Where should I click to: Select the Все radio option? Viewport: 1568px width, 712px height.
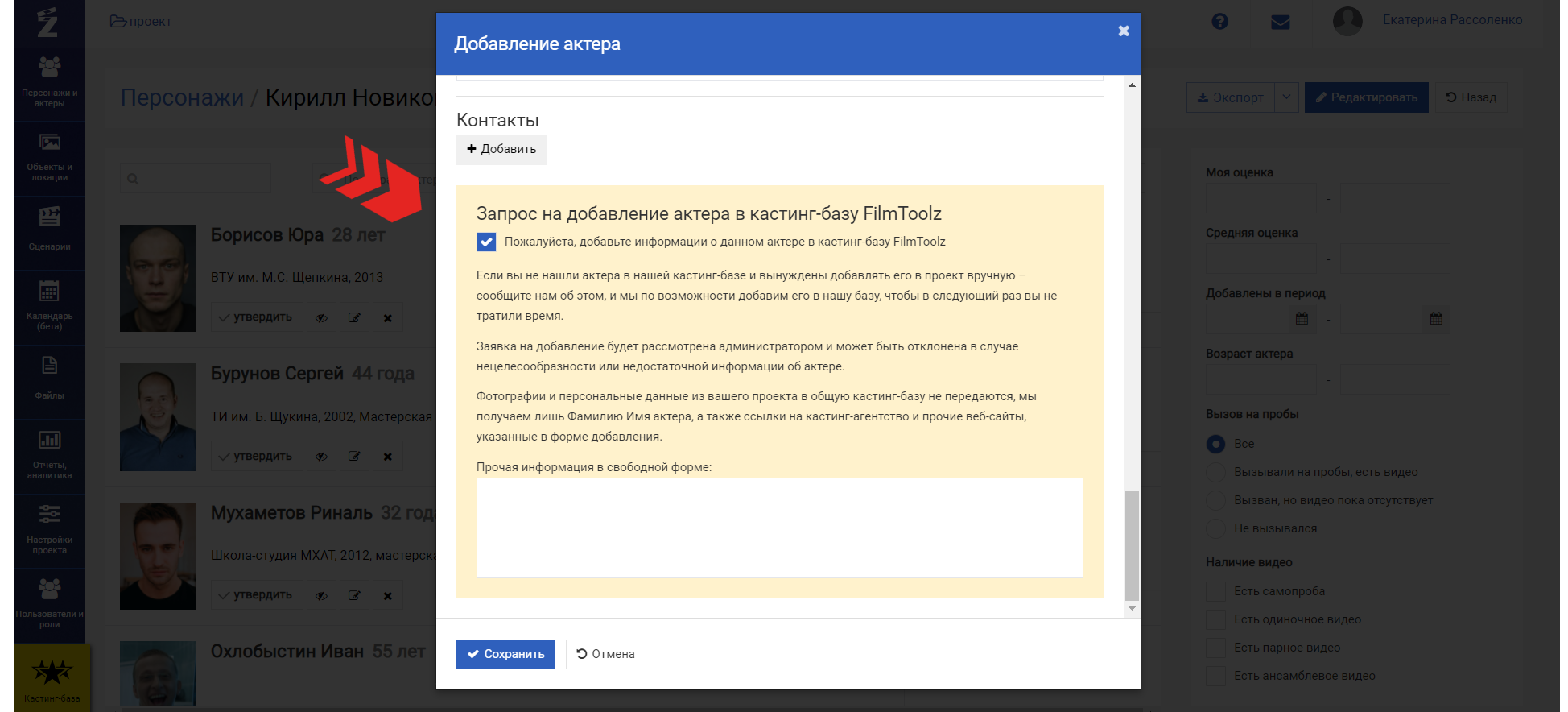pyautogui.click(x=1215, y=444)
